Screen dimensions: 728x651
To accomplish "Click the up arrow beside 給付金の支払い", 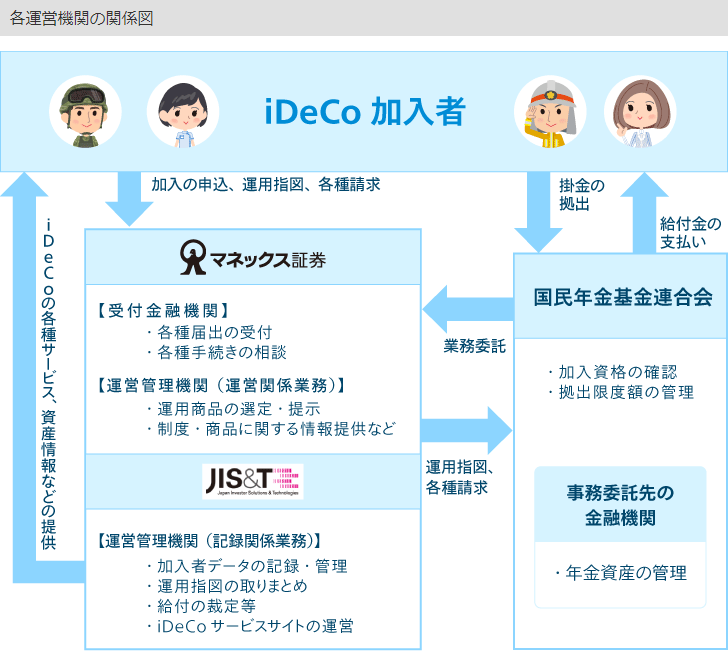I will pyautogui.click(x=644, y=213).
